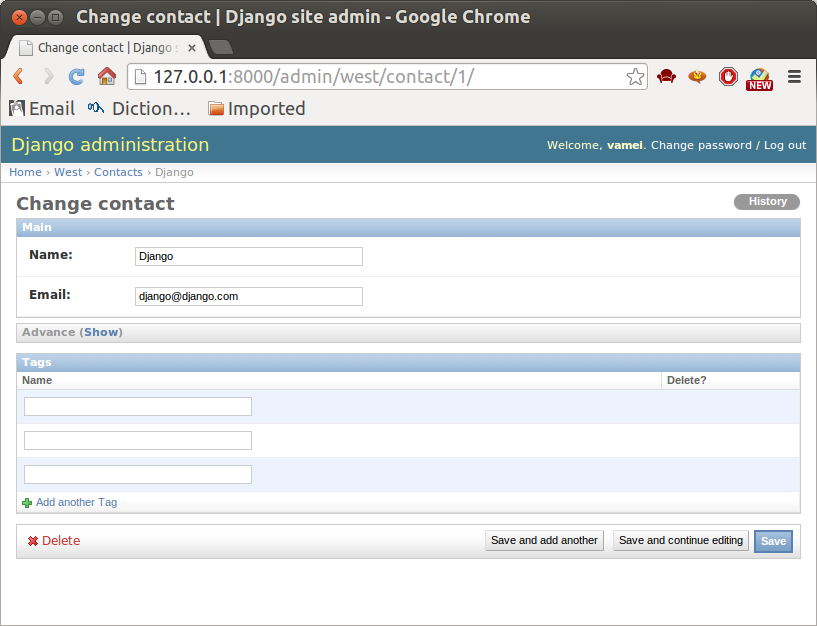
Task: Click the page icon in the address bar
Action: point(140,77)
